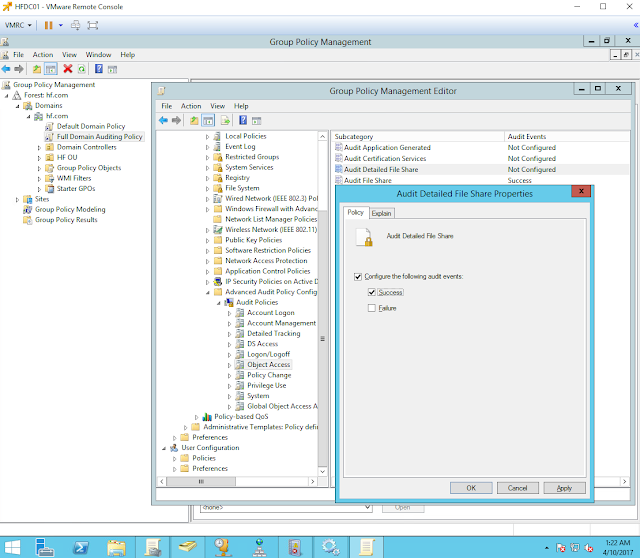This screenshot has height=558, width=640.
Task: Click the help icon in Group Policy Management toolbar
Action: pyautogui.click(x=99, y=69)
